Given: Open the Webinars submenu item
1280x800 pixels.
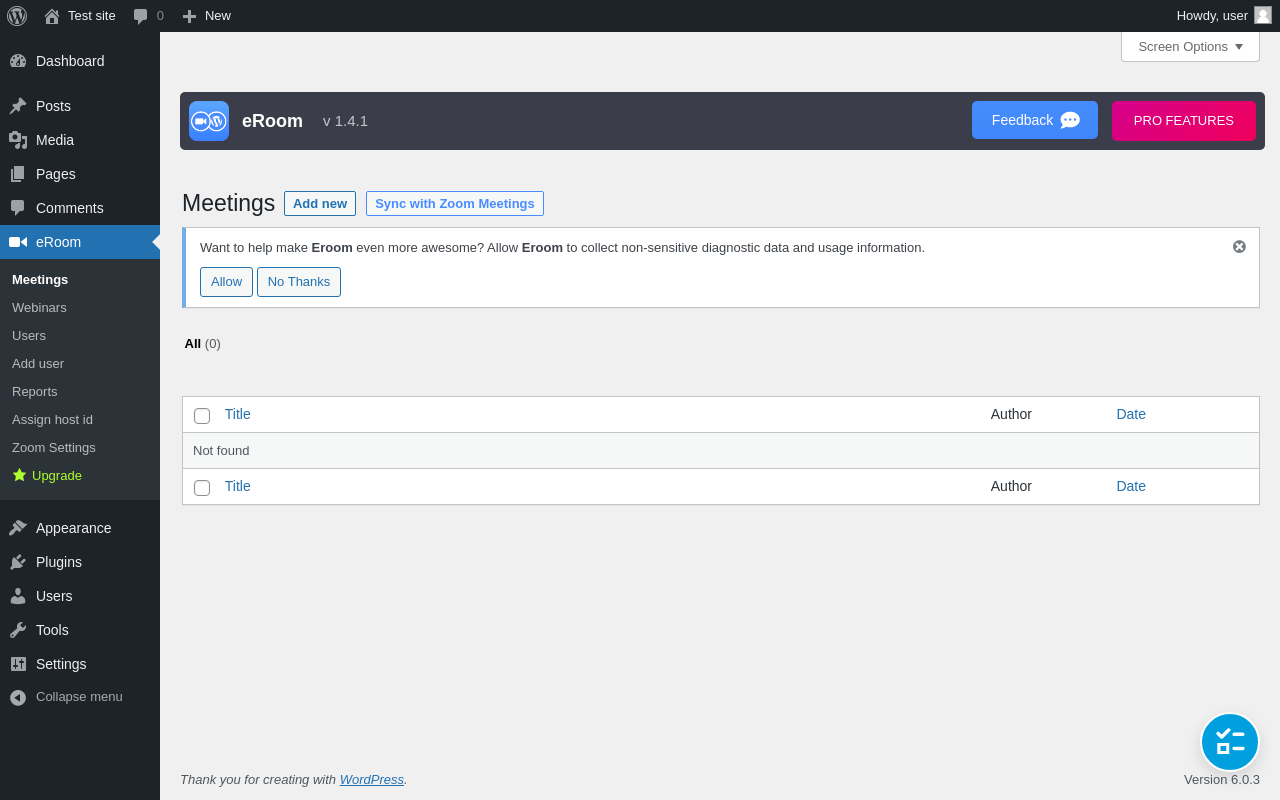Looking at the screenshot, I should (x=39, y=308).
